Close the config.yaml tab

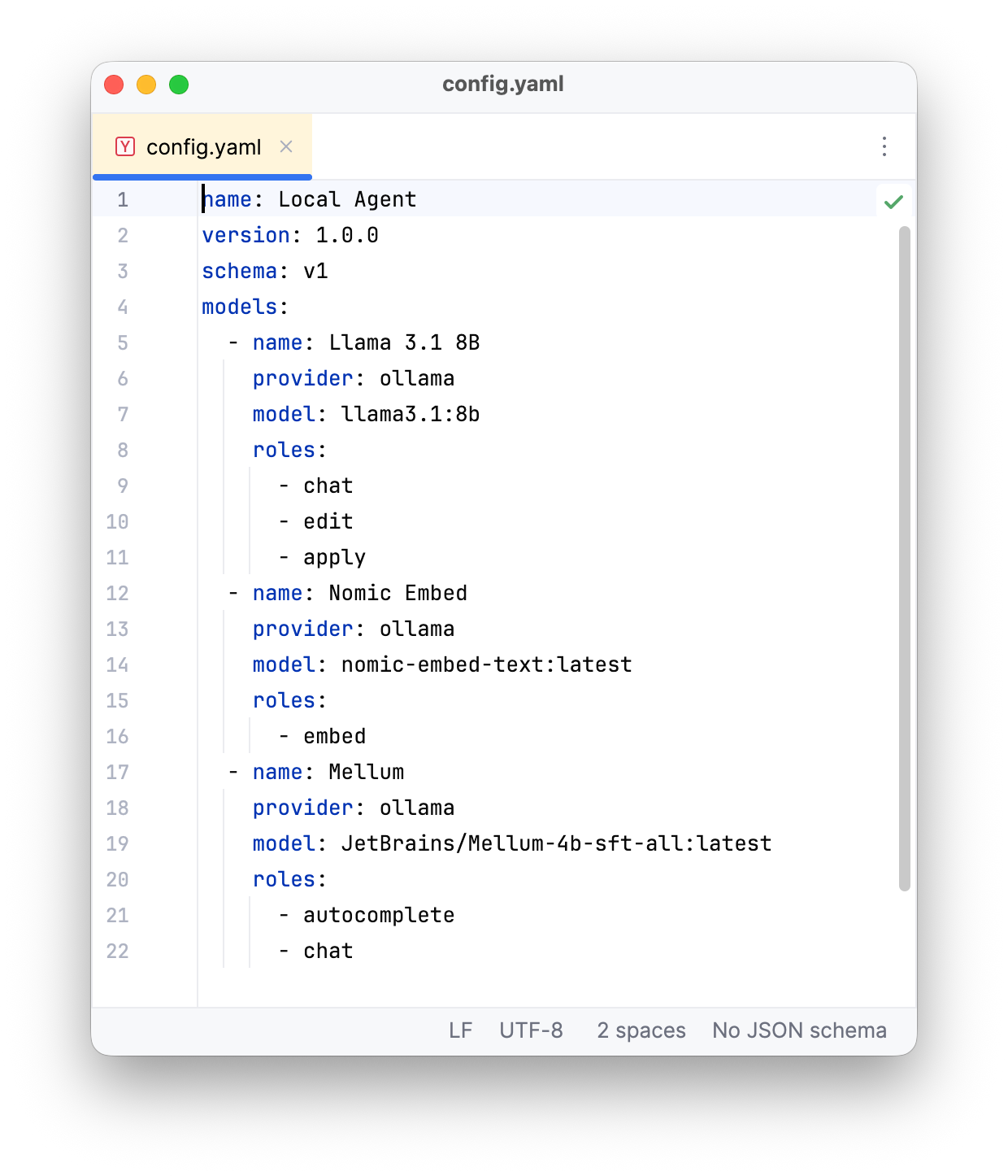click(x=286, y=146)
